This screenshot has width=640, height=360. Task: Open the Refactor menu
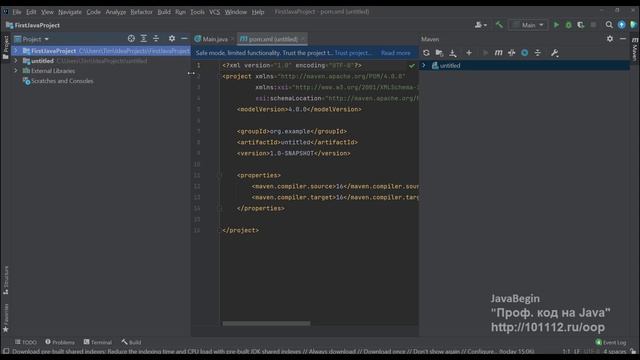141,12
